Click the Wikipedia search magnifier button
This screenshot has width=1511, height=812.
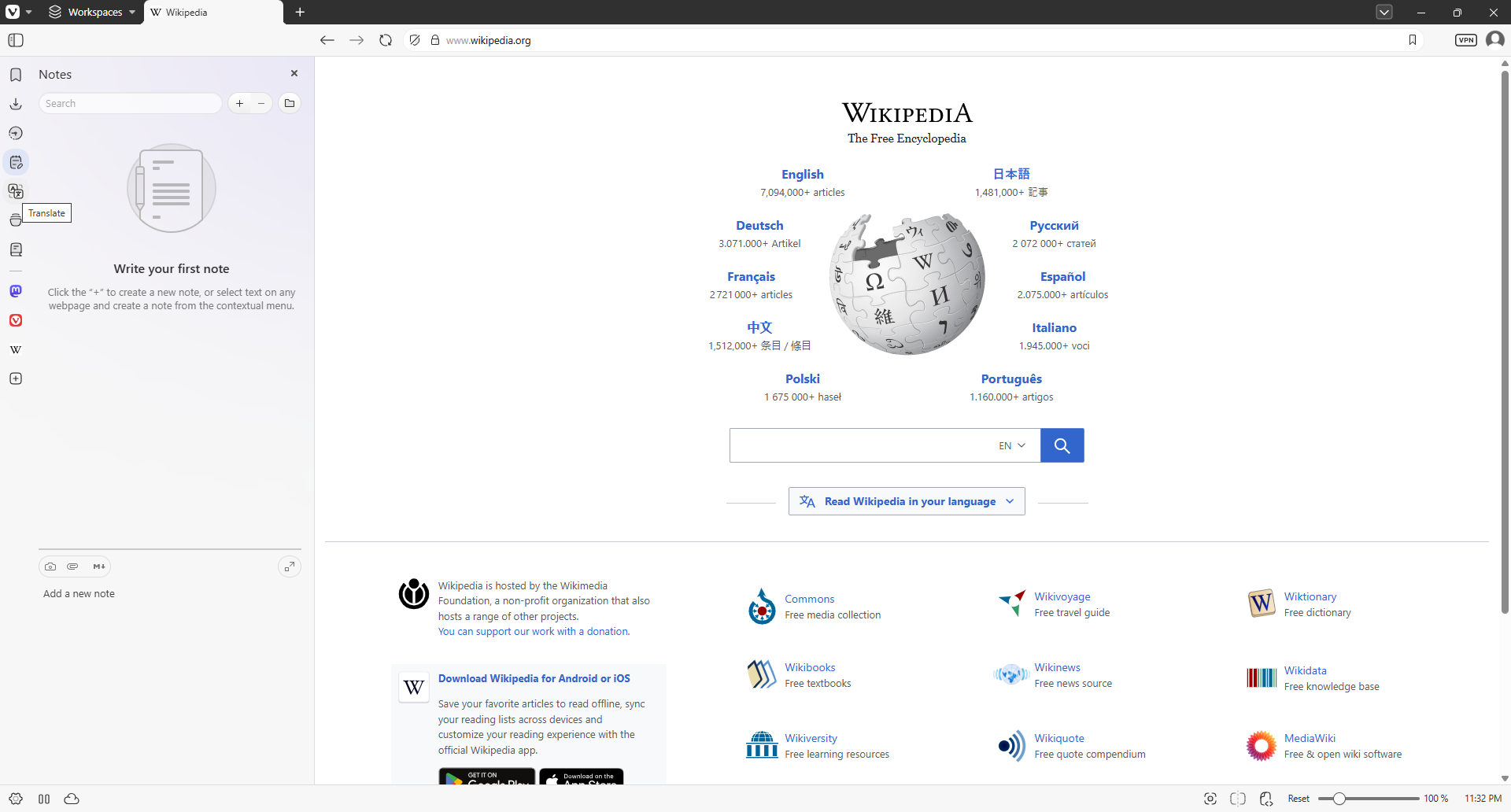pyautogui.click(x=1062, y=445)
